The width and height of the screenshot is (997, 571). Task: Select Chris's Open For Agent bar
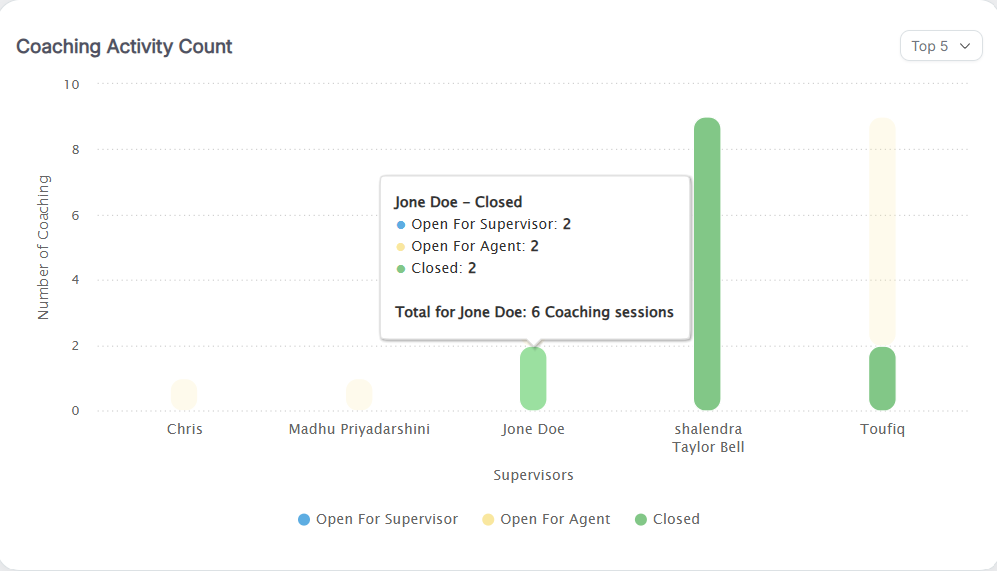coord(184,395)
